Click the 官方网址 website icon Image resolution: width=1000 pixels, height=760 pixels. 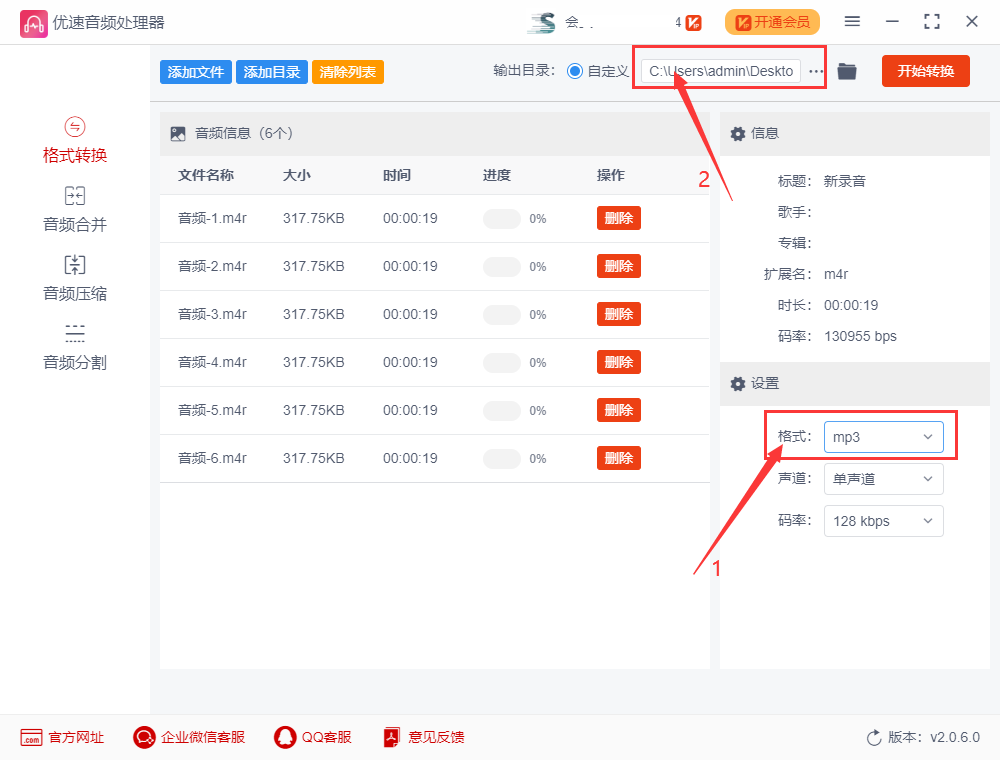(x=31, y=738)
